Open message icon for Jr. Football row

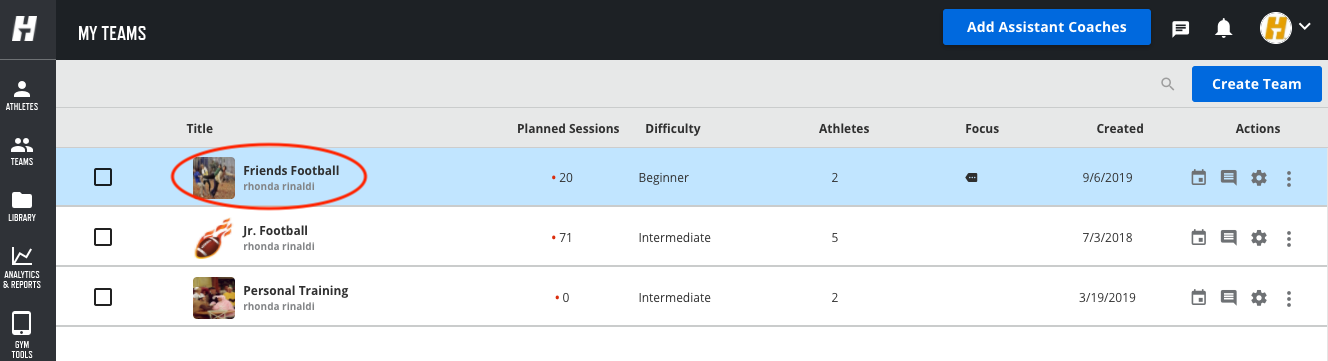coord(1229,238)
